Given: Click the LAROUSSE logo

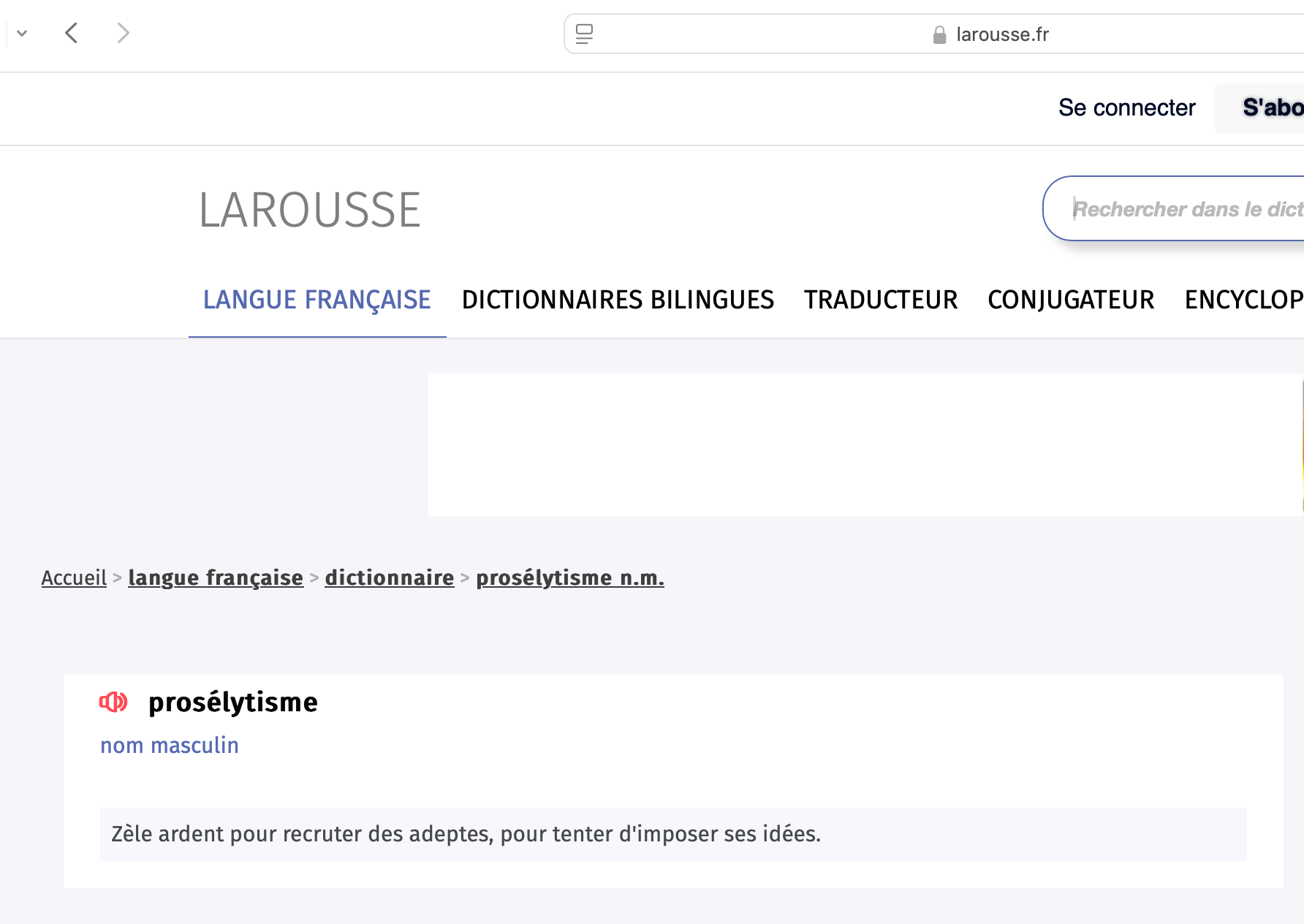Looking at the screenshot, I should 310,211.
